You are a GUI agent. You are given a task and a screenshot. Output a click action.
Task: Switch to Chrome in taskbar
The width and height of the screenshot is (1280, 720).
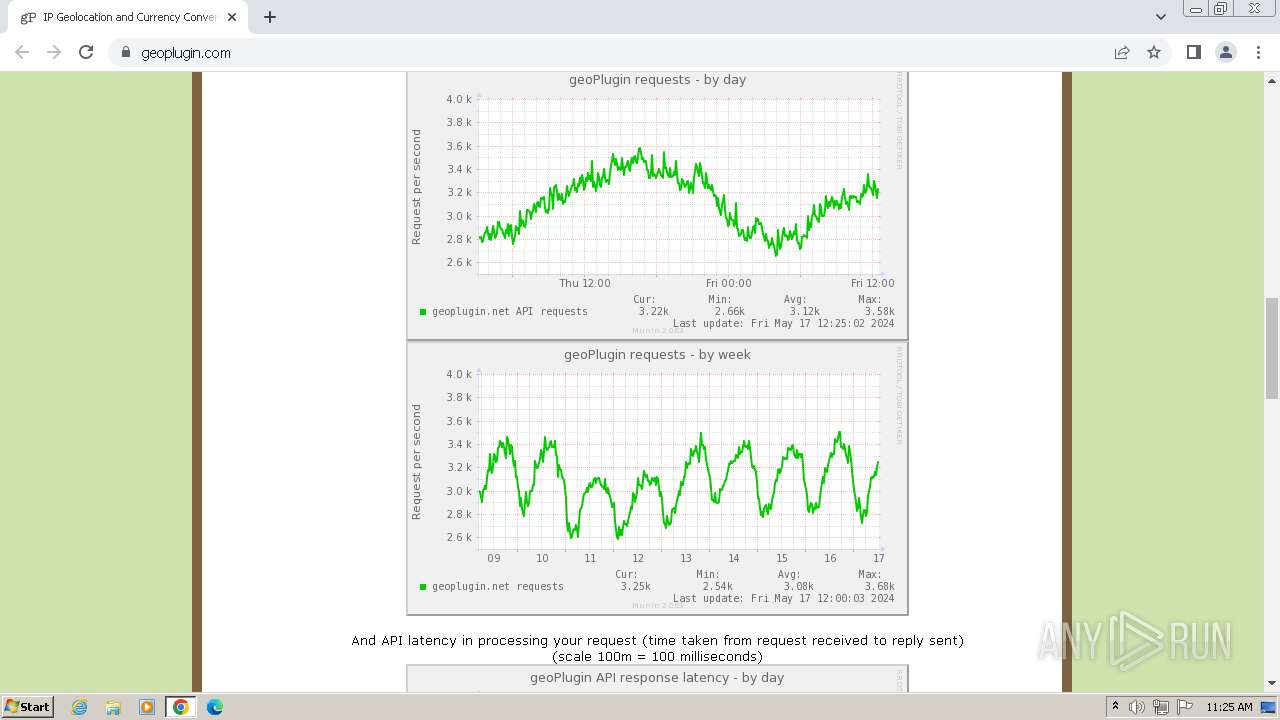[x=181, y=707]
